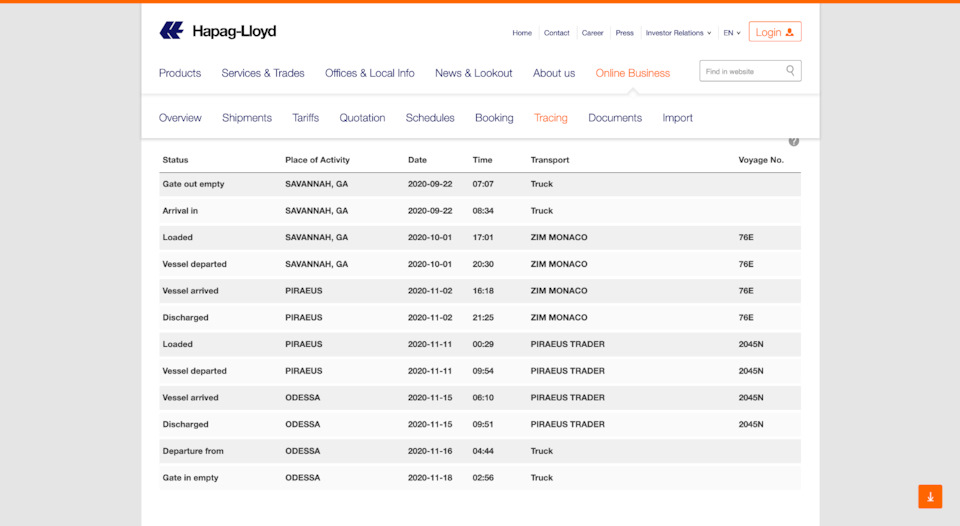The image size is (960, 526).
Task: Click the search magnifier icon
Action: [x=790, y=70]
